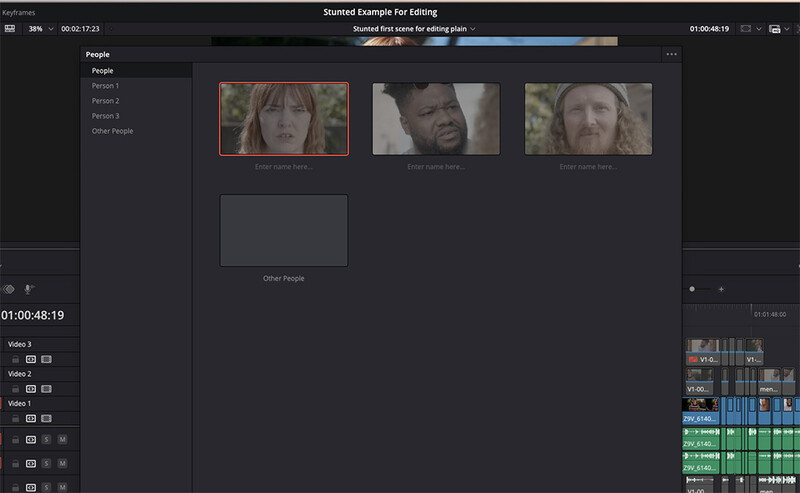Viewport: 800px width, 493px height.
Task: Select the V1-00 clip on Video 2
Action: coord(700,381)
